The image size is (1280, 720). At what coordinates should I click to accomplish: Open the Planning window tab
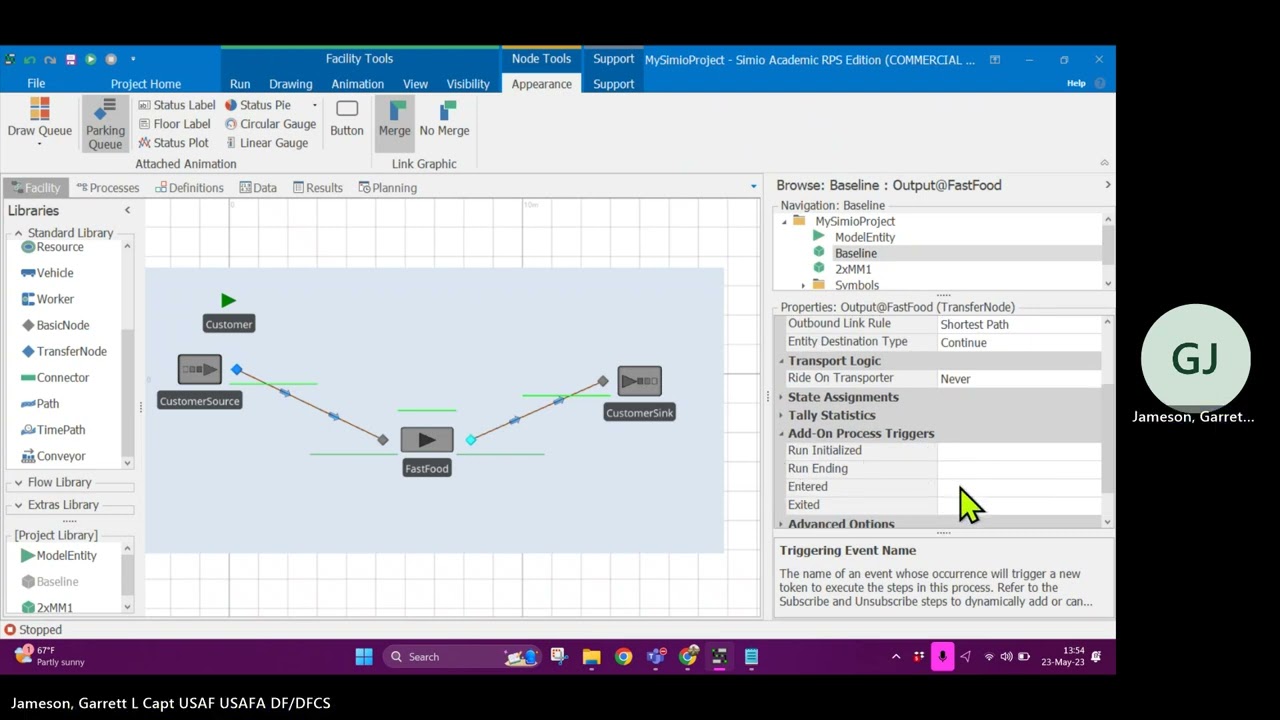pyautogui.click(x=387, y=188)
